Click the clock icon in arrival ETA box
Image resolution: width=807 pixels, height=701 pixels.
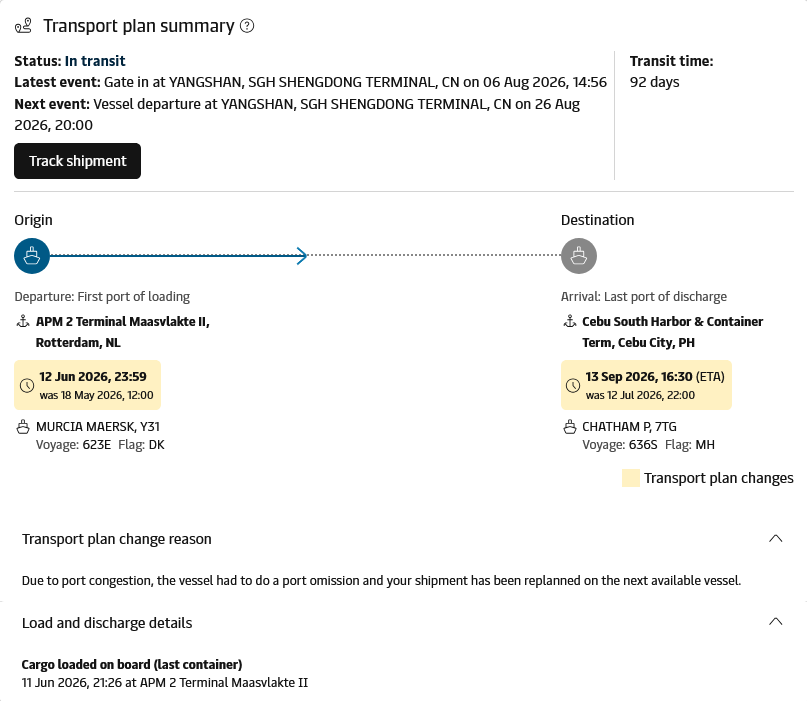pos(573,385)
